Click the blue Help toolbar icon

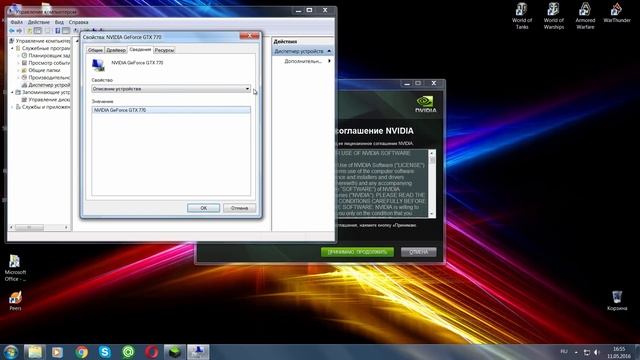tap(58, 31)
